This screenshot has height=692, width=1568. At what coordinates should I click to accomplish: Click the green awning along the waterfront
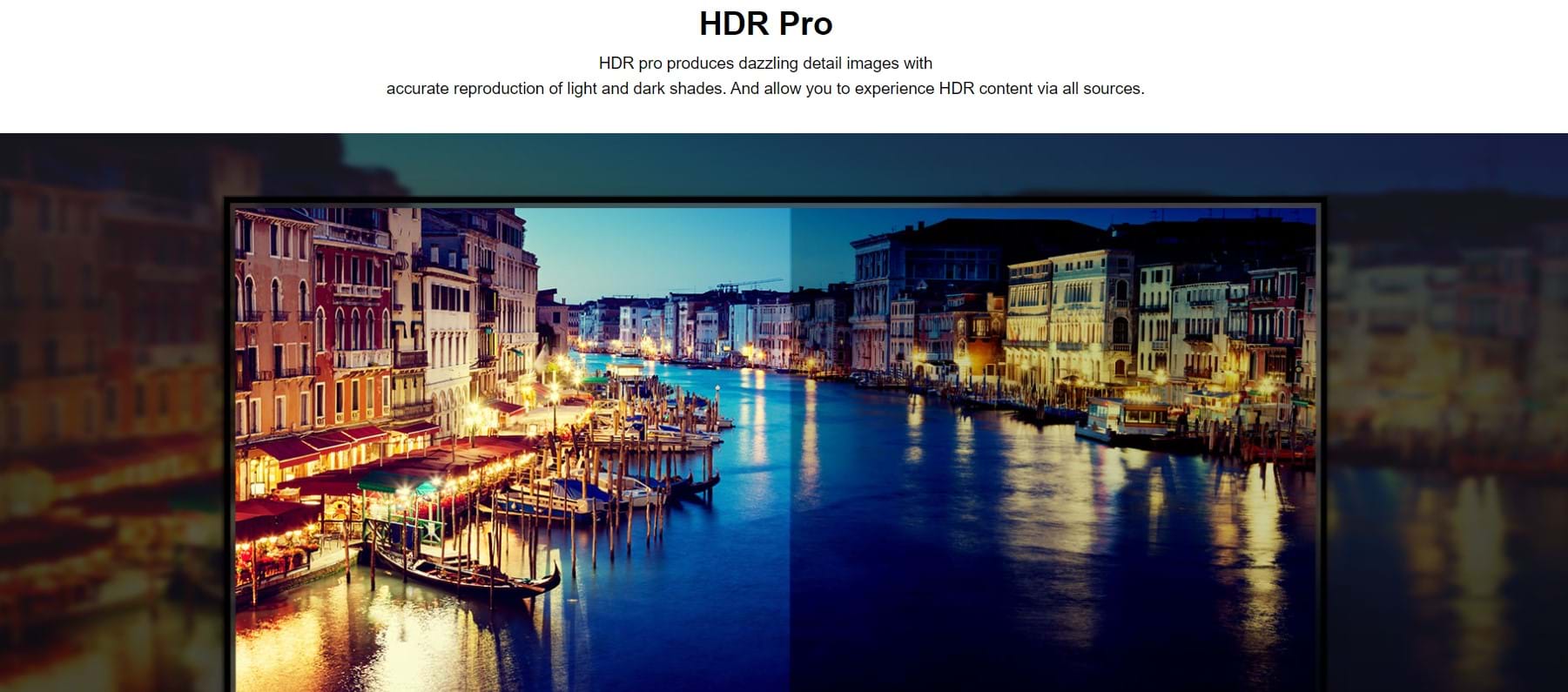pyautogui.click(x=396, y=481)
